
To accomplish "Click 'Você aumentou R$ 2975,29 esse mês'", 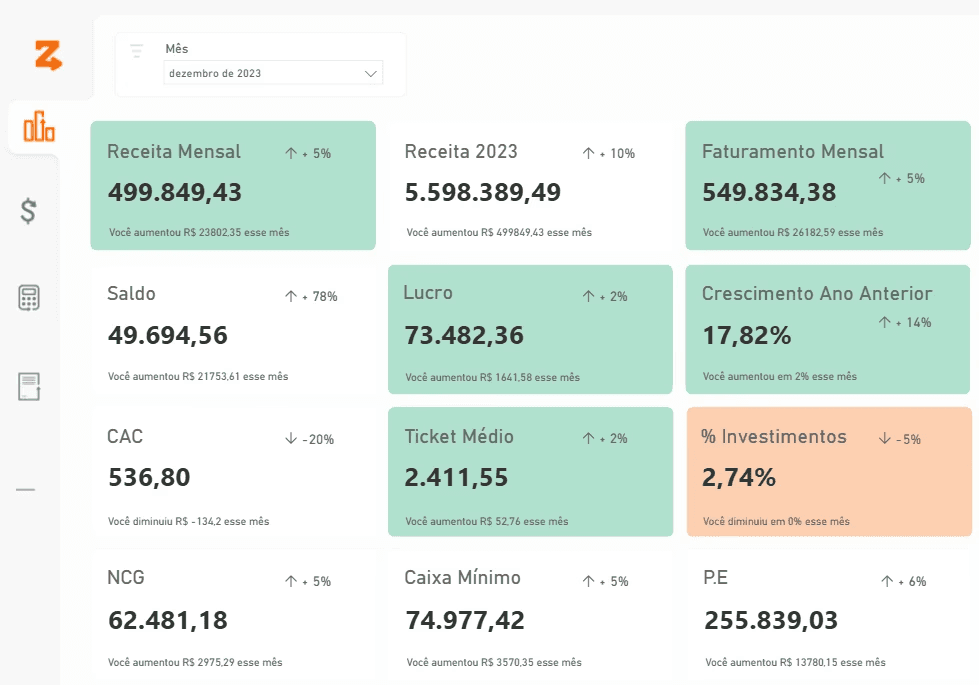I will [195, 663].
